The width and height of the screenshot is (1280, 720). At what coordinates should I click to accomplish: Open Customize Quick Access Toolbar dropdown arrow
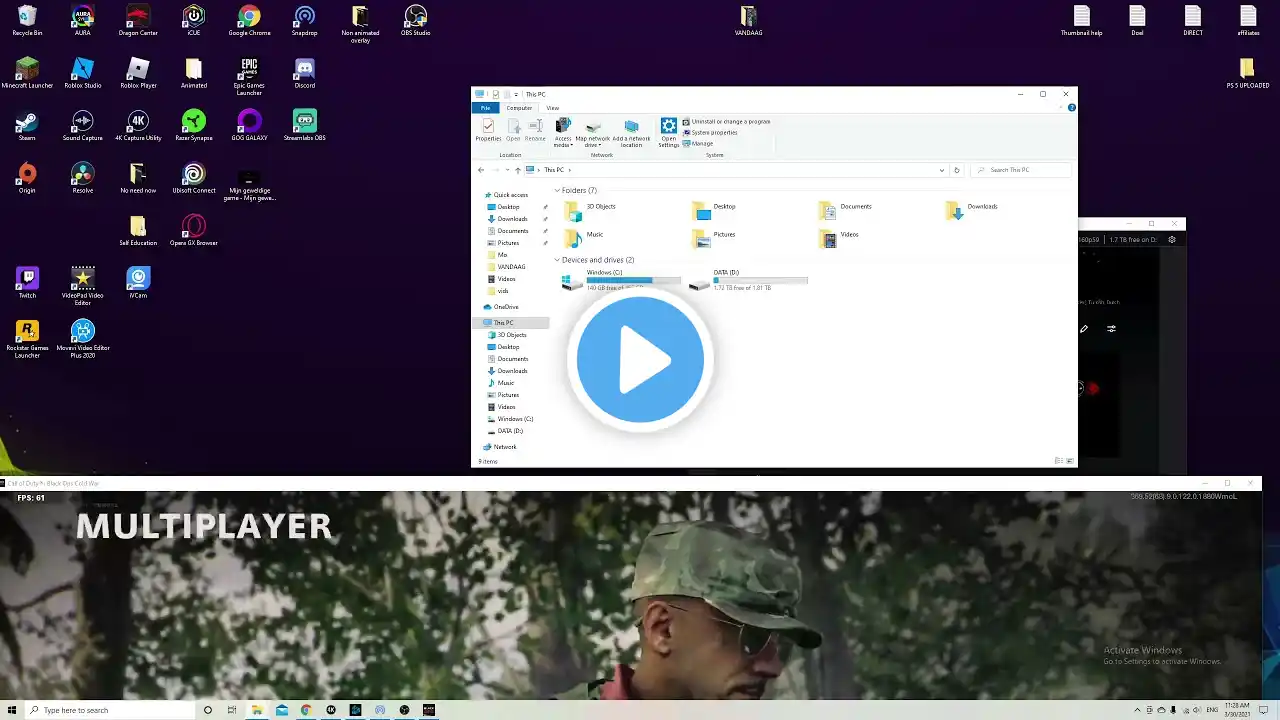[518, 94]
